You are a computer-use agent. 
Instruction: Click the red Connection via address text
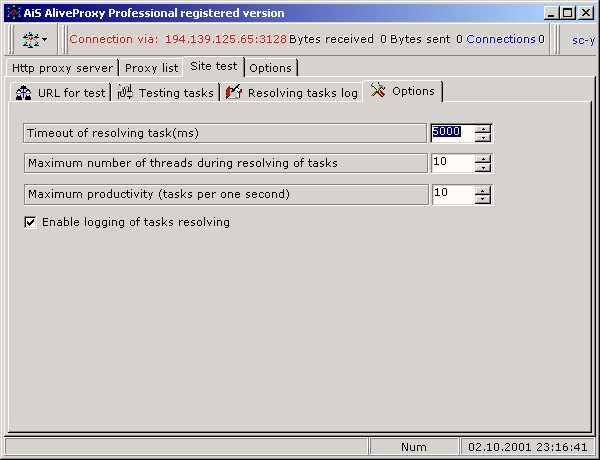point(178,39)
